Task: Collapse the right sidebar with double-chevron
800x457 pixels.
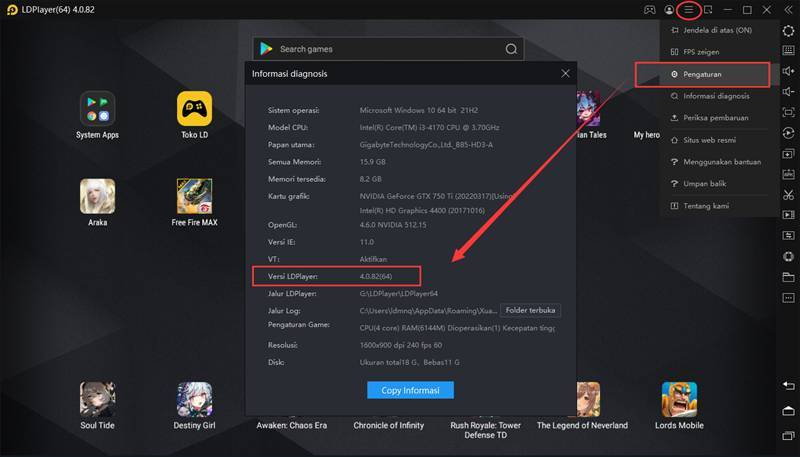Action: pyautogui.click(x=788, y=10)
